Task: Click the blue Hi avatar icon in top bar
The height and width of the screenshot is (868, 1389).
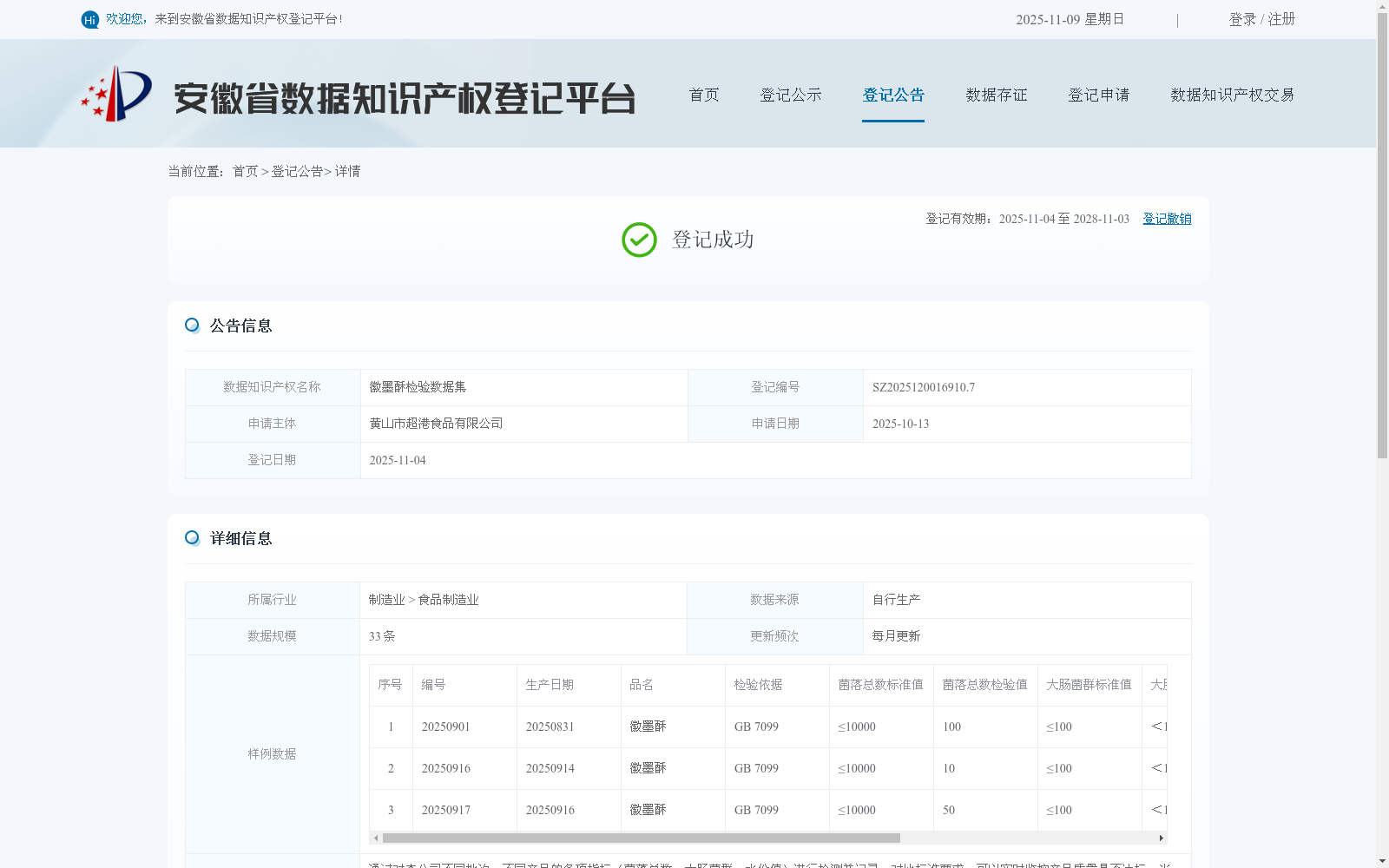Action: [x=90, y=18]
